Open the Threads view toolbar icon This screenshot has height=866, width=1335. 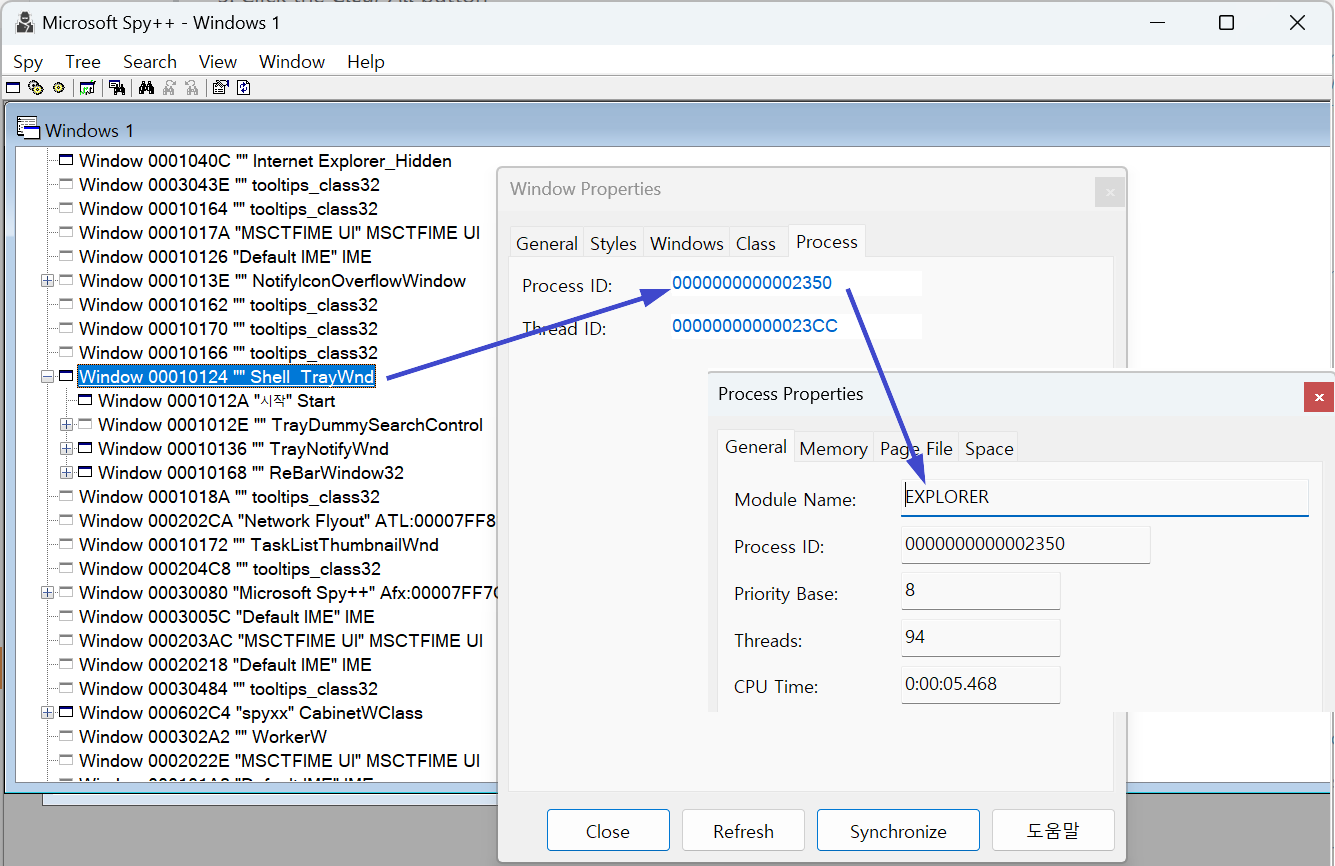[58, 88]
